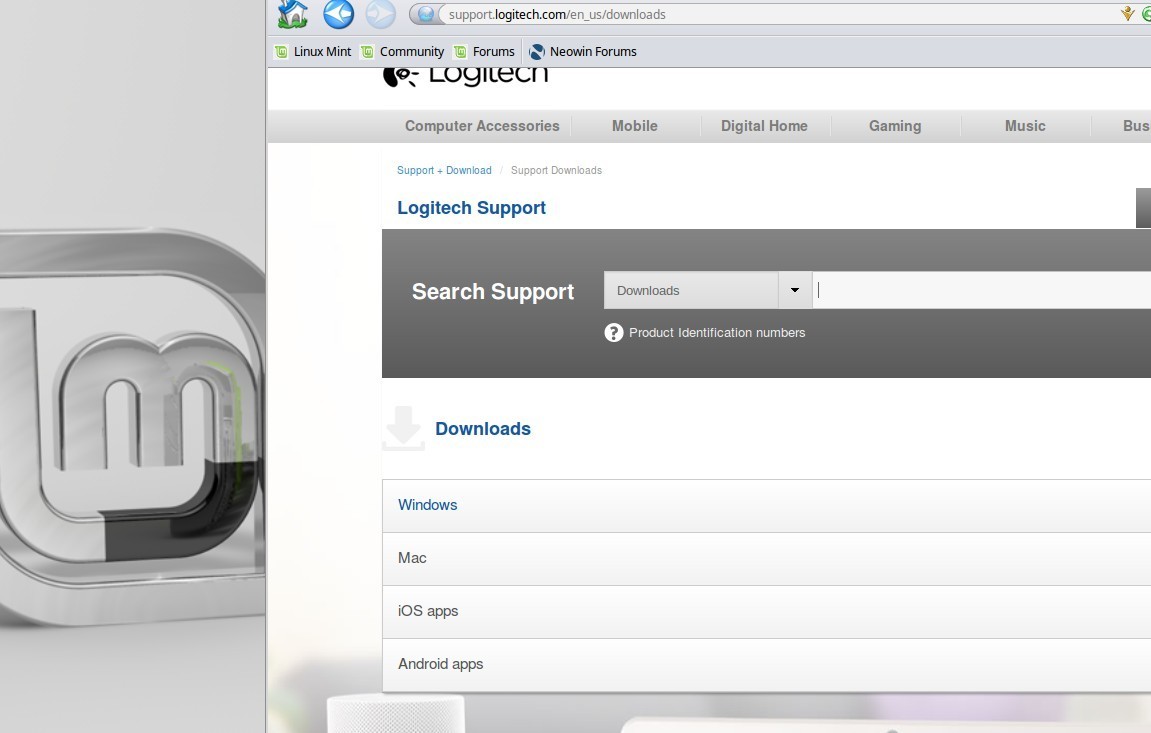1151x733 pixels.
Task: Select the Mobile navigation item
Action: [635, 126]
